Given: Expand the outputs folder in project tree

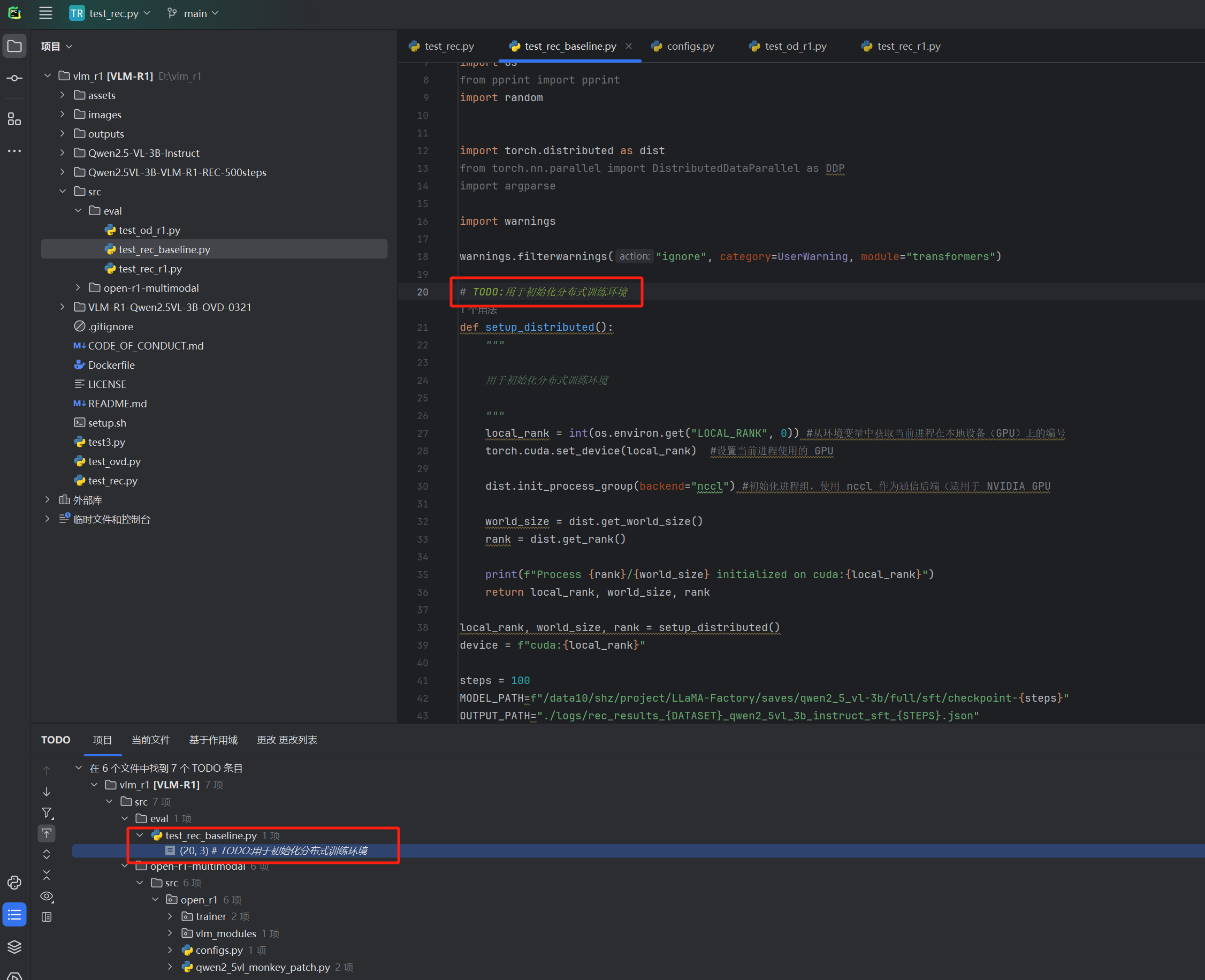Looking at the screenshot, I should pos(63,134).
